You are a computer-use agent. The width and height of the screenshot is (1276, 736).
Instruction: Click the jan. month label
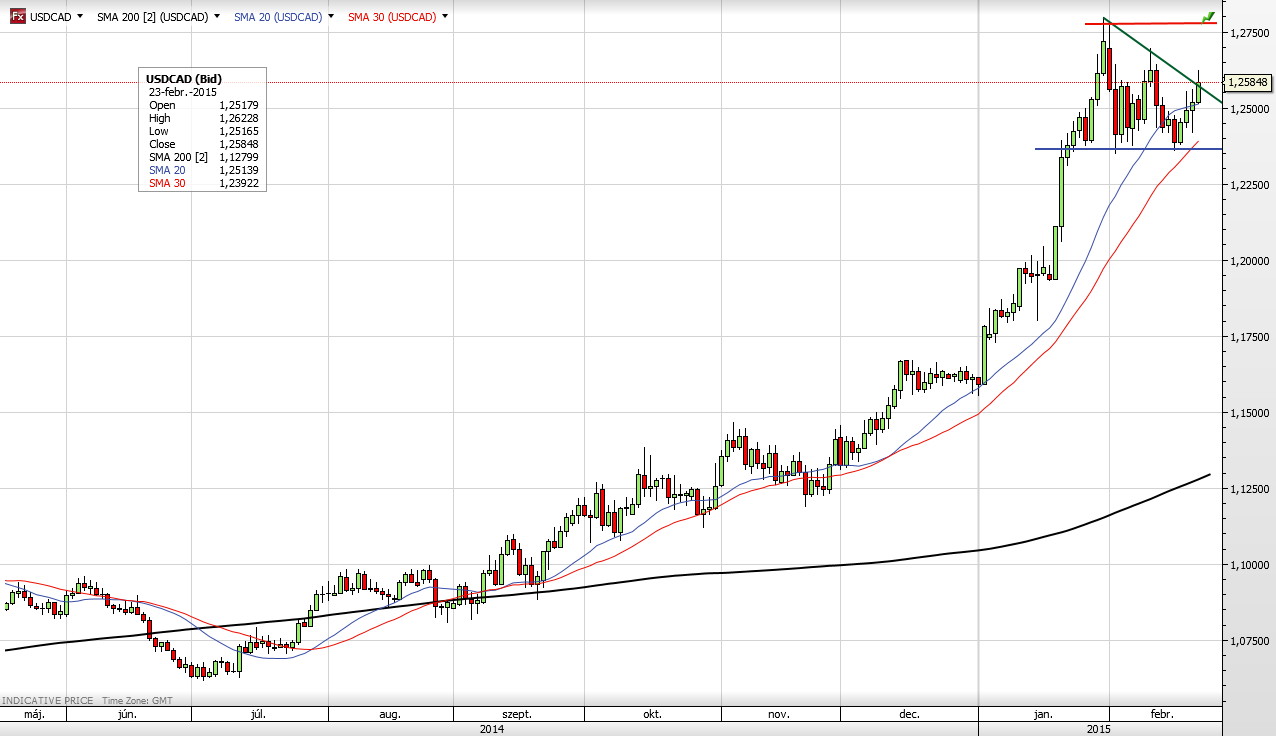(x=1043, y=715)
